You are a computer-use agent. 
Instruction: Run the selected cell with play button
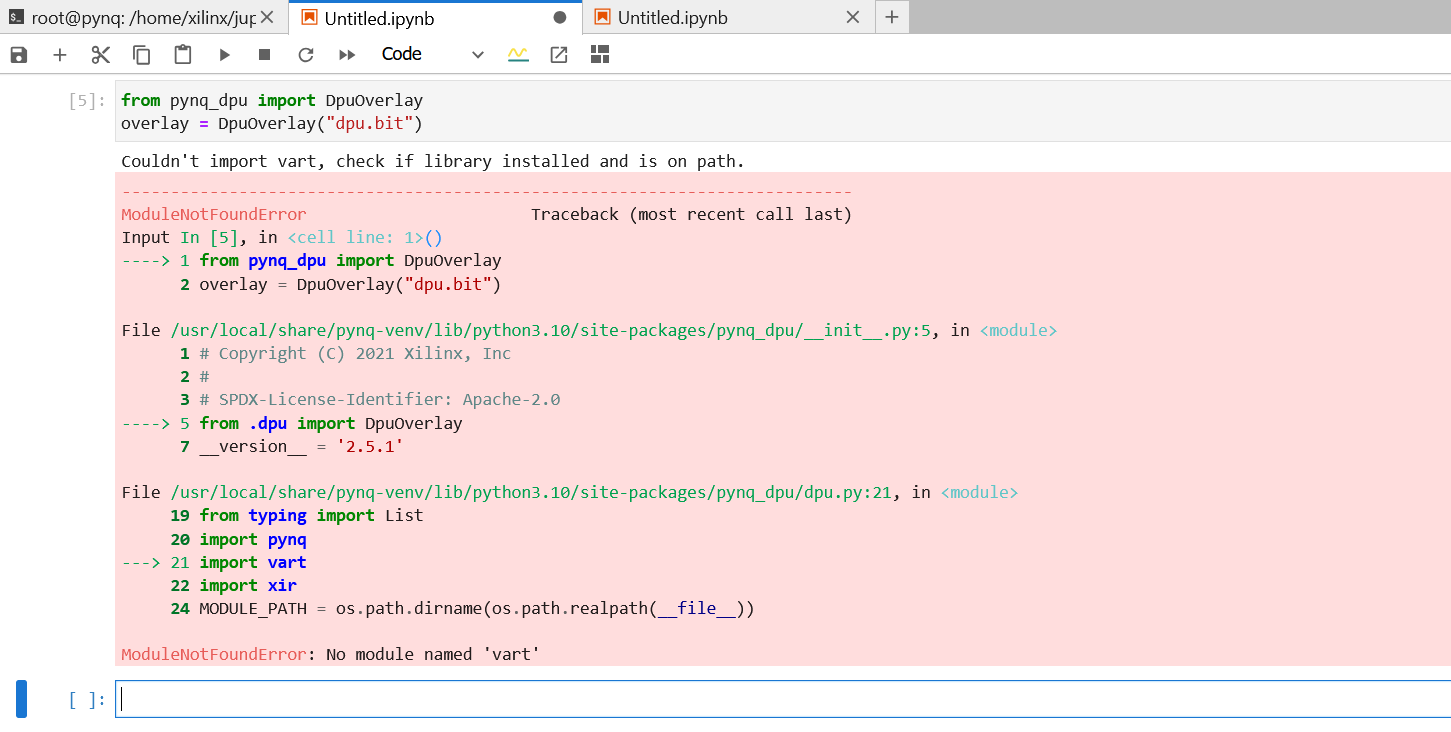(224, 55)
